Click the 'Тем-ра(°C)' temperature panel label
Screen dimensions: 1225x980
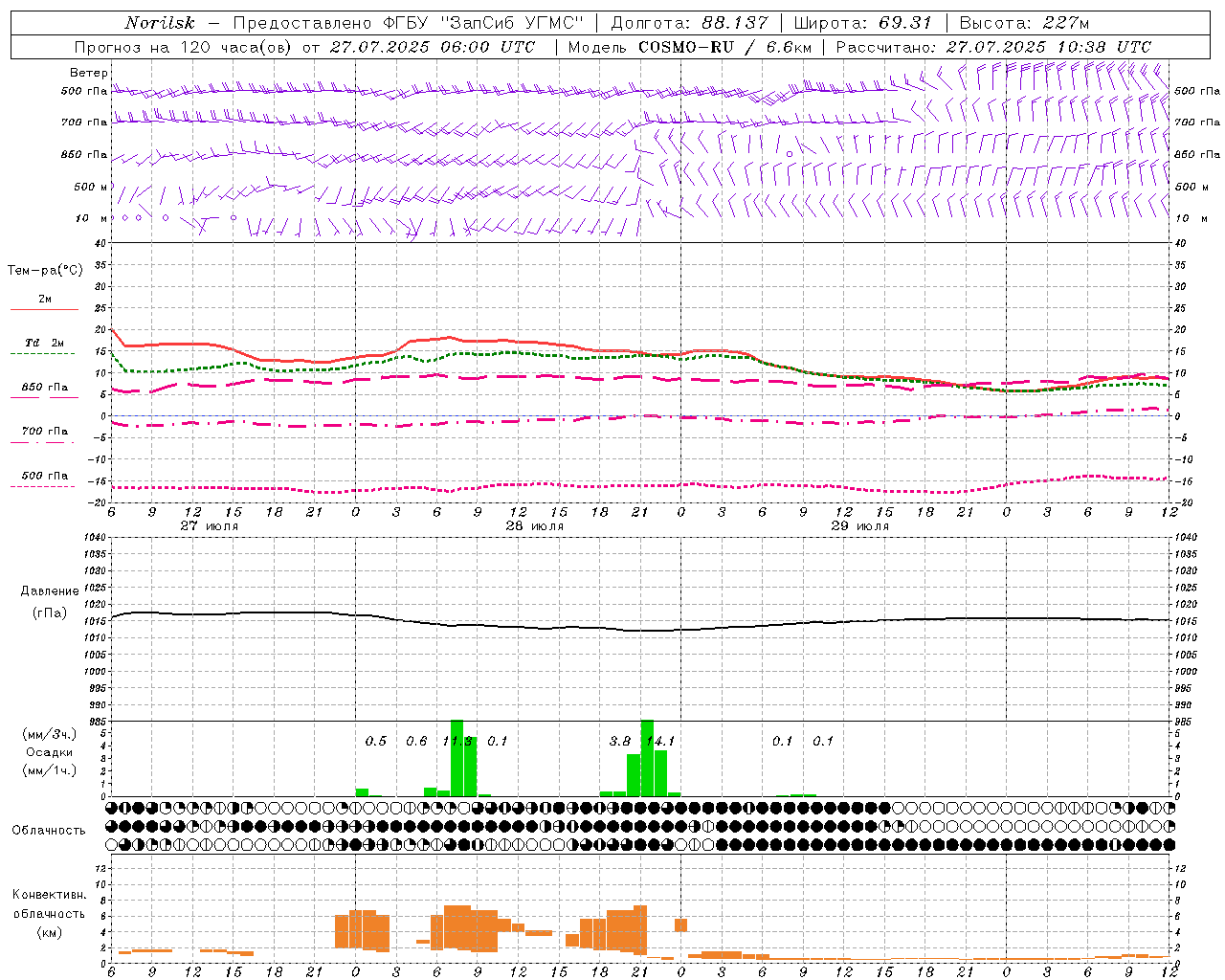click(45, 271)
